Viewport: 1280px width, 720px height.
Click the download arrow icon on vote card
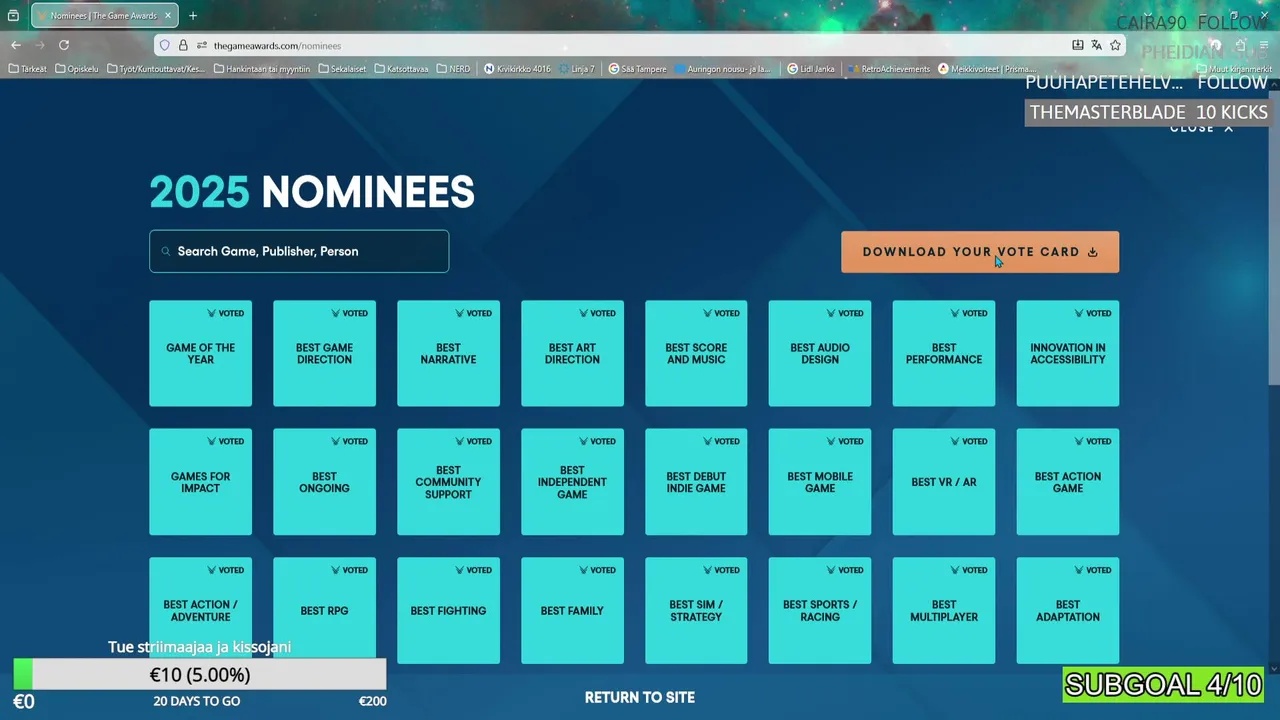click(1092, 252)
